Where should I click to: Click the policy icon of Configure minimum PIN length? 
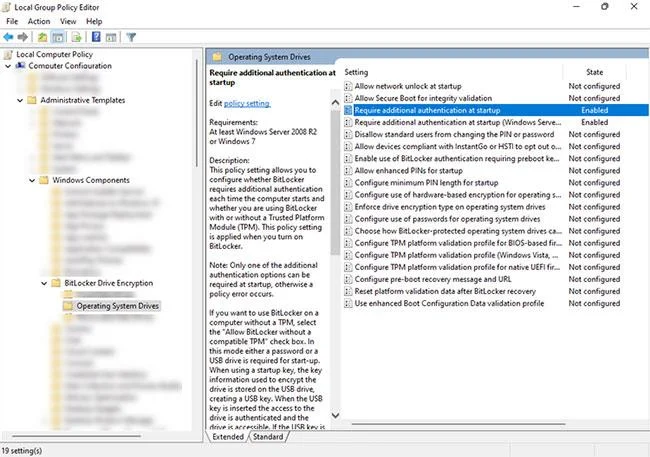pos(348,183)
